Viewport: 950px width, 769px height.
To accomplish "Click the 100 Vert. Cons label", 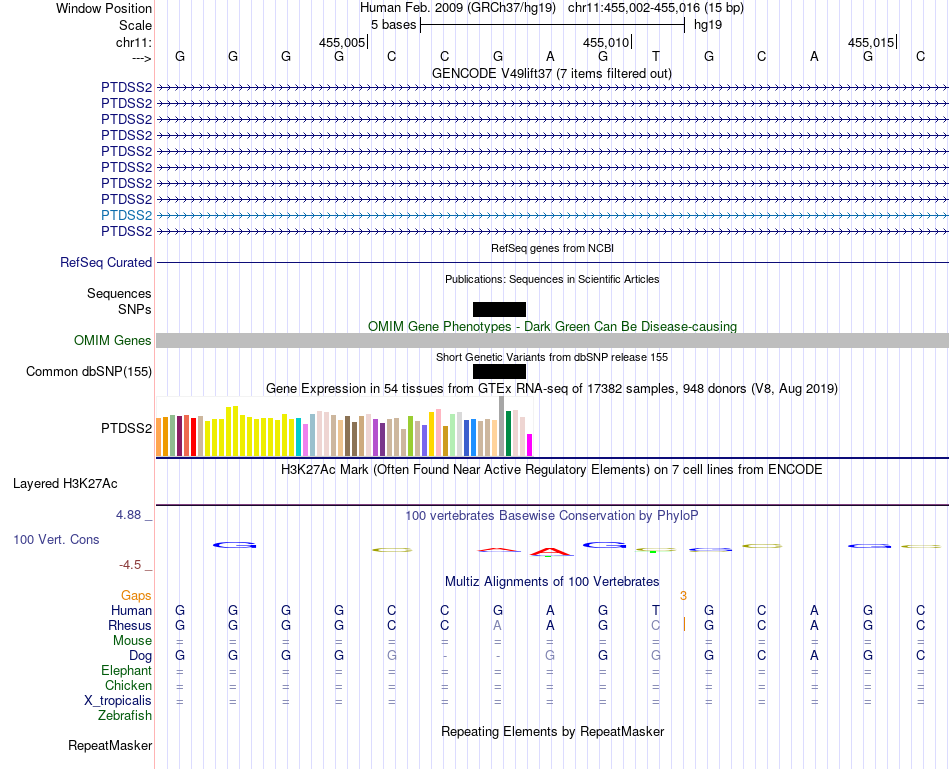I will coord(56,539).
